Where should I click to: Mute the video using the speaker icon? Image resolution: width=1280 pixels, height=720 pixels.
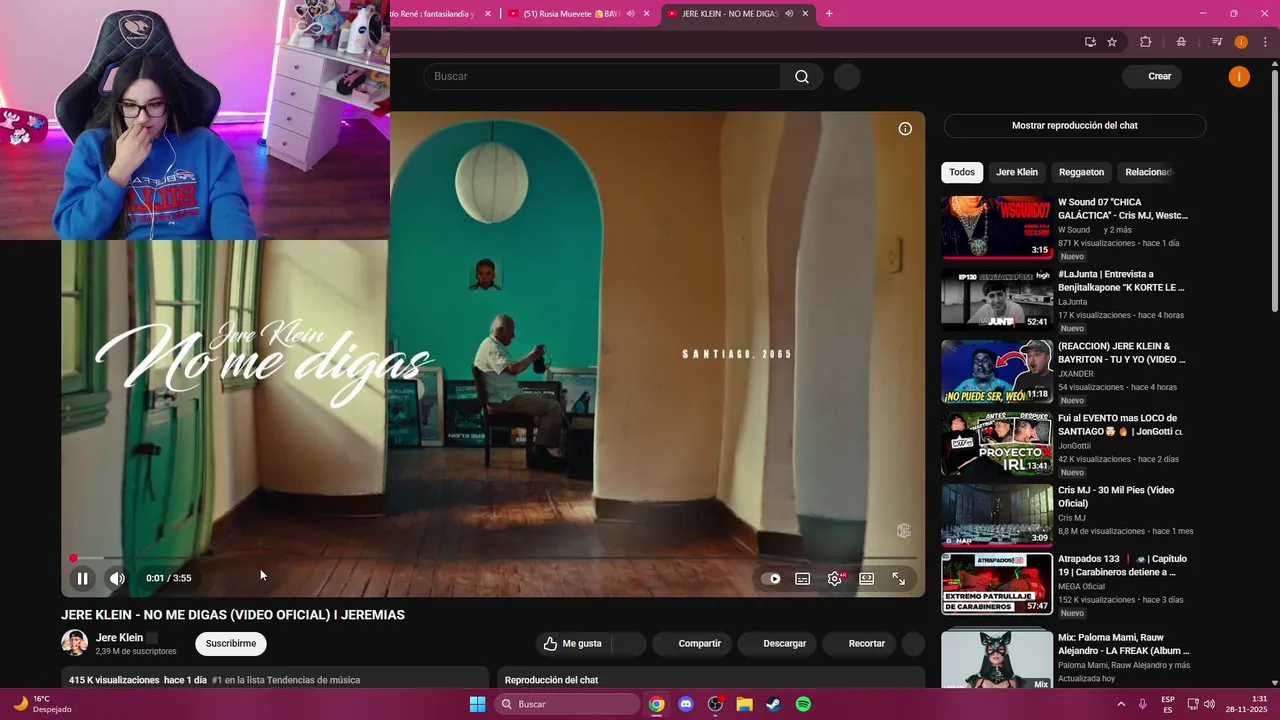[x=117, y=578]
